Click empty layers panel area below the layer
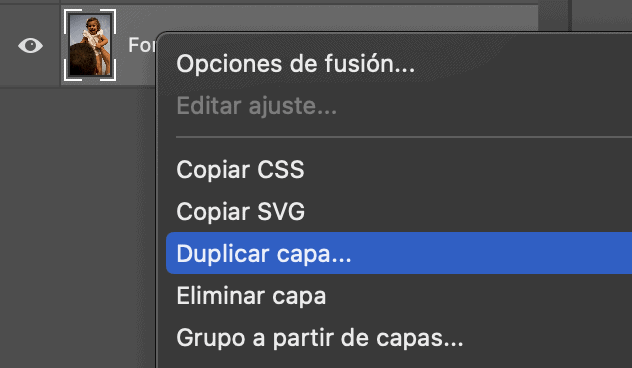 tap(77, 226)
